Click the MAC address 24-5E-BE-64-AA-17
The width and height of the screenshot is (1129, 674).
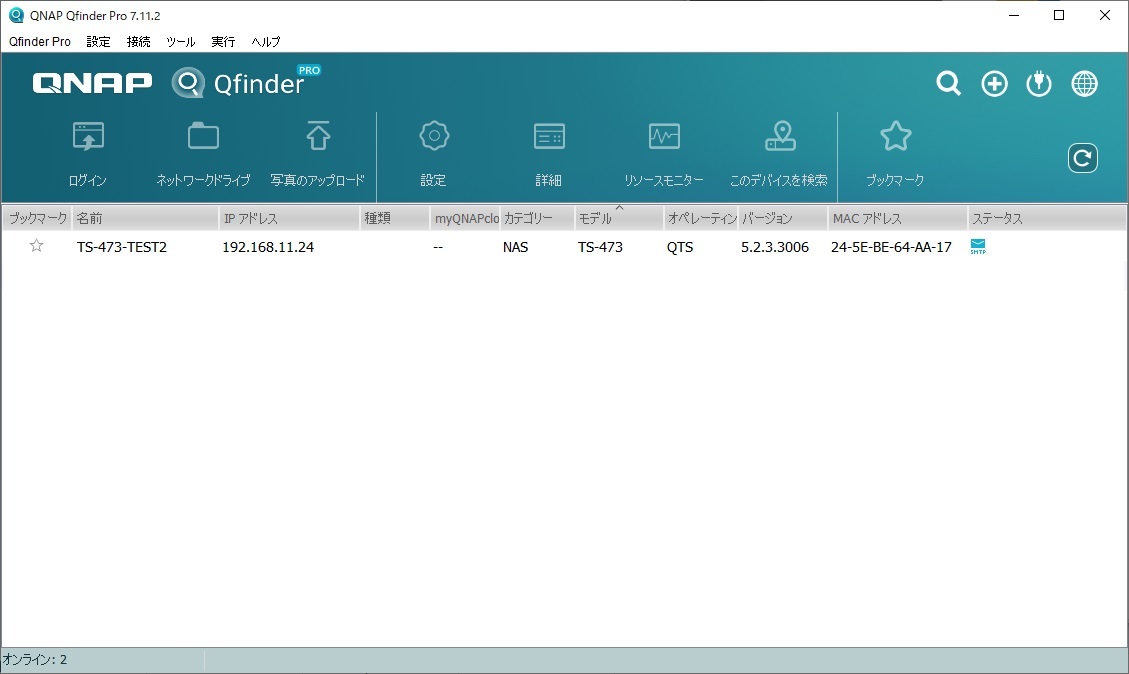tap(891, 247)
